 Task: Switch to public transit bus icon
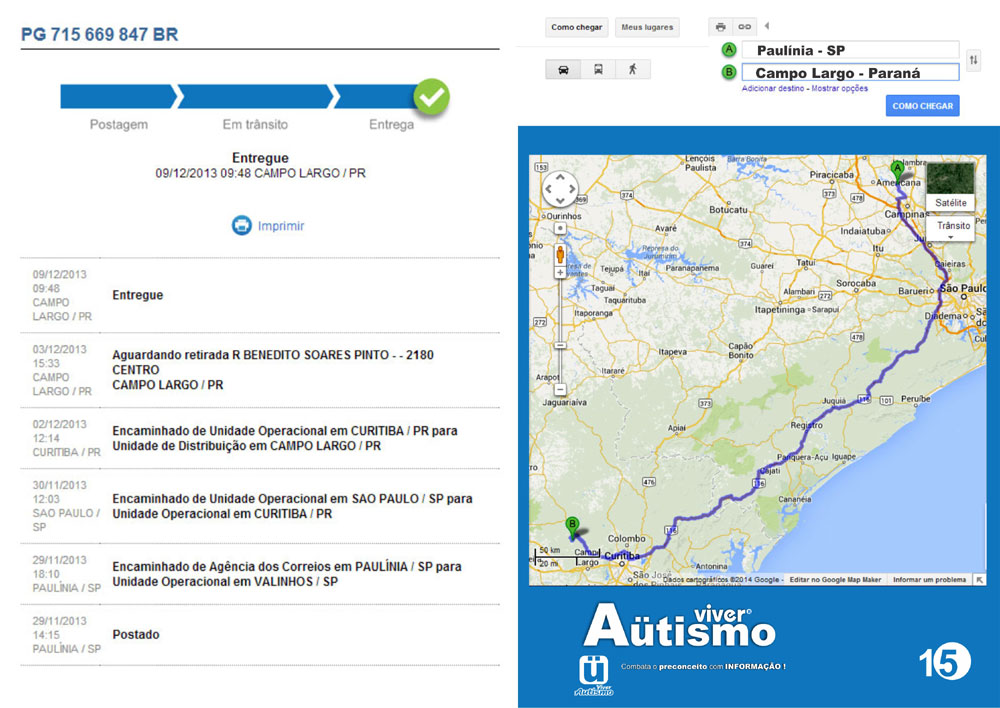click(x=598, y=70)
